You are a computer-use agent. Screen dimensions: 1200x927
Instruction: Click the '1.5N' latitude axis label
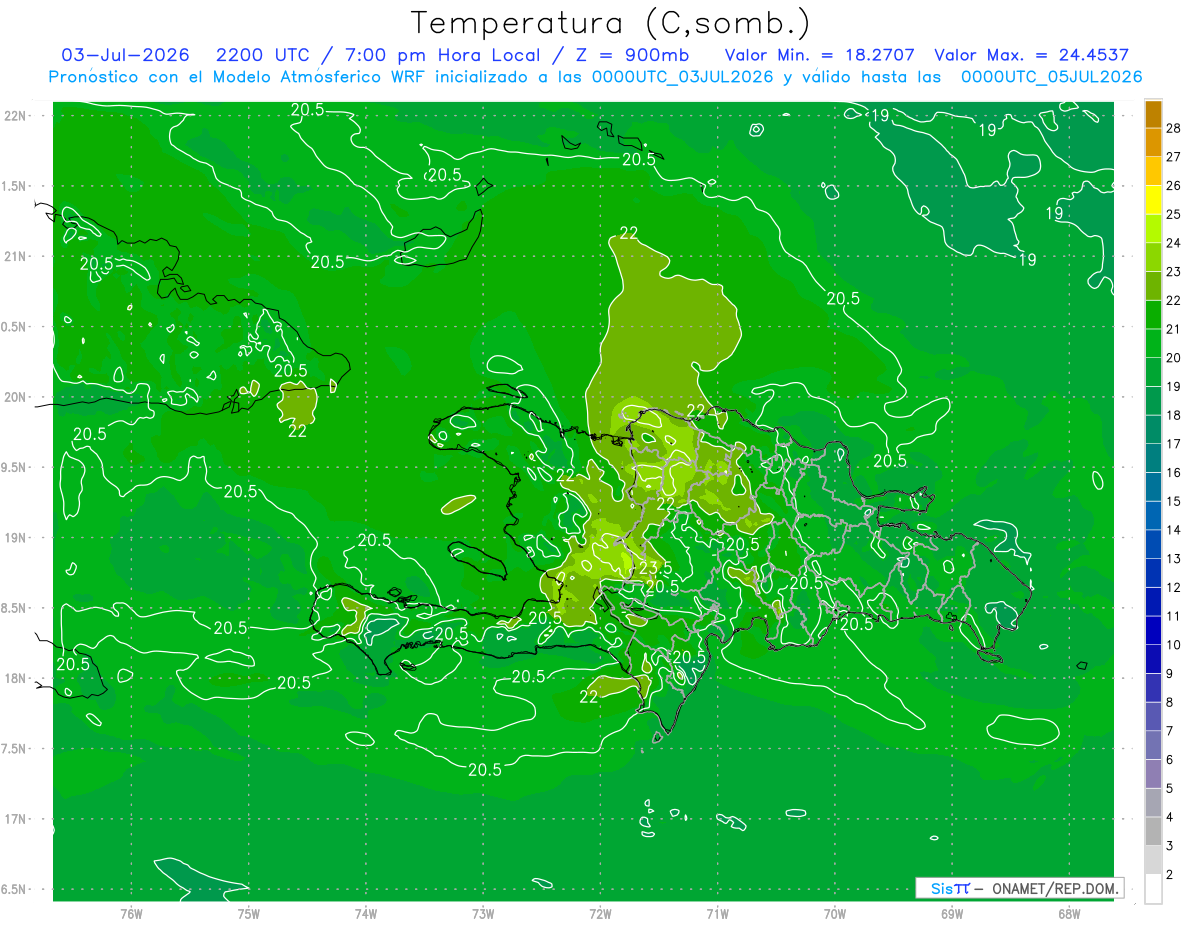14,186
